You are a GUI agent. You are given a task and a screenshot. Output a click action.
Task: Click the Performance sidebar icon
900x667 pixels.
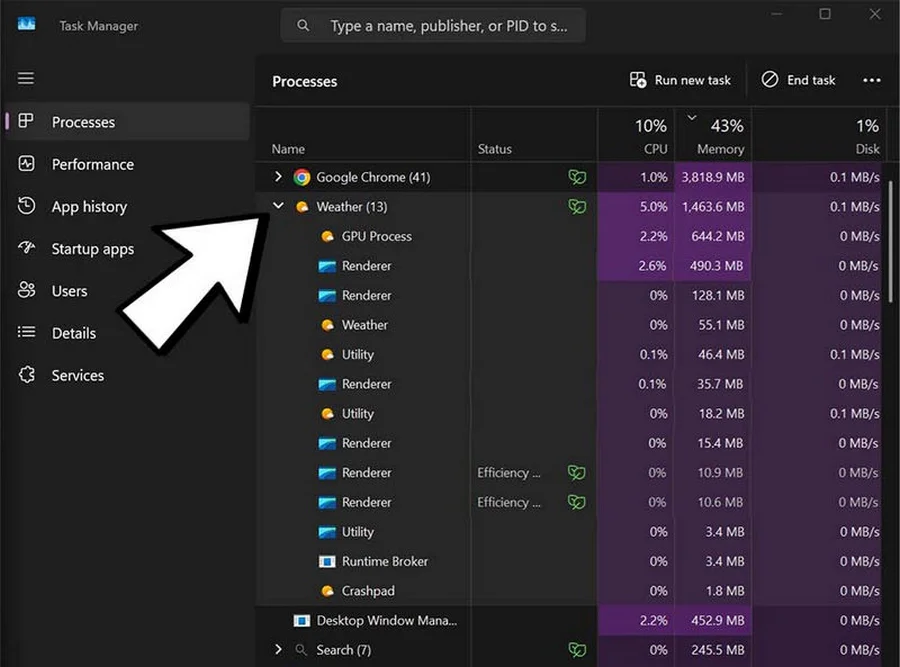tap(26, 164)
